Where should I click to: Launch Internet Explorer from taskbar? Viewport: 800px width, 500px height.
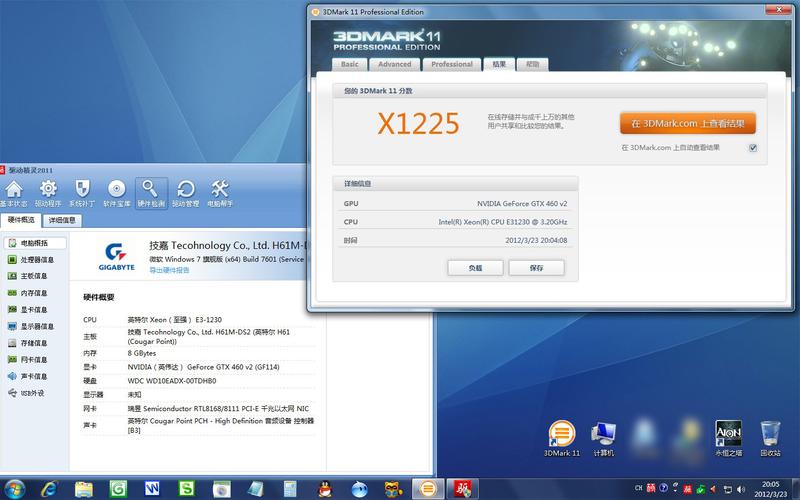click(x=49, y=489)
